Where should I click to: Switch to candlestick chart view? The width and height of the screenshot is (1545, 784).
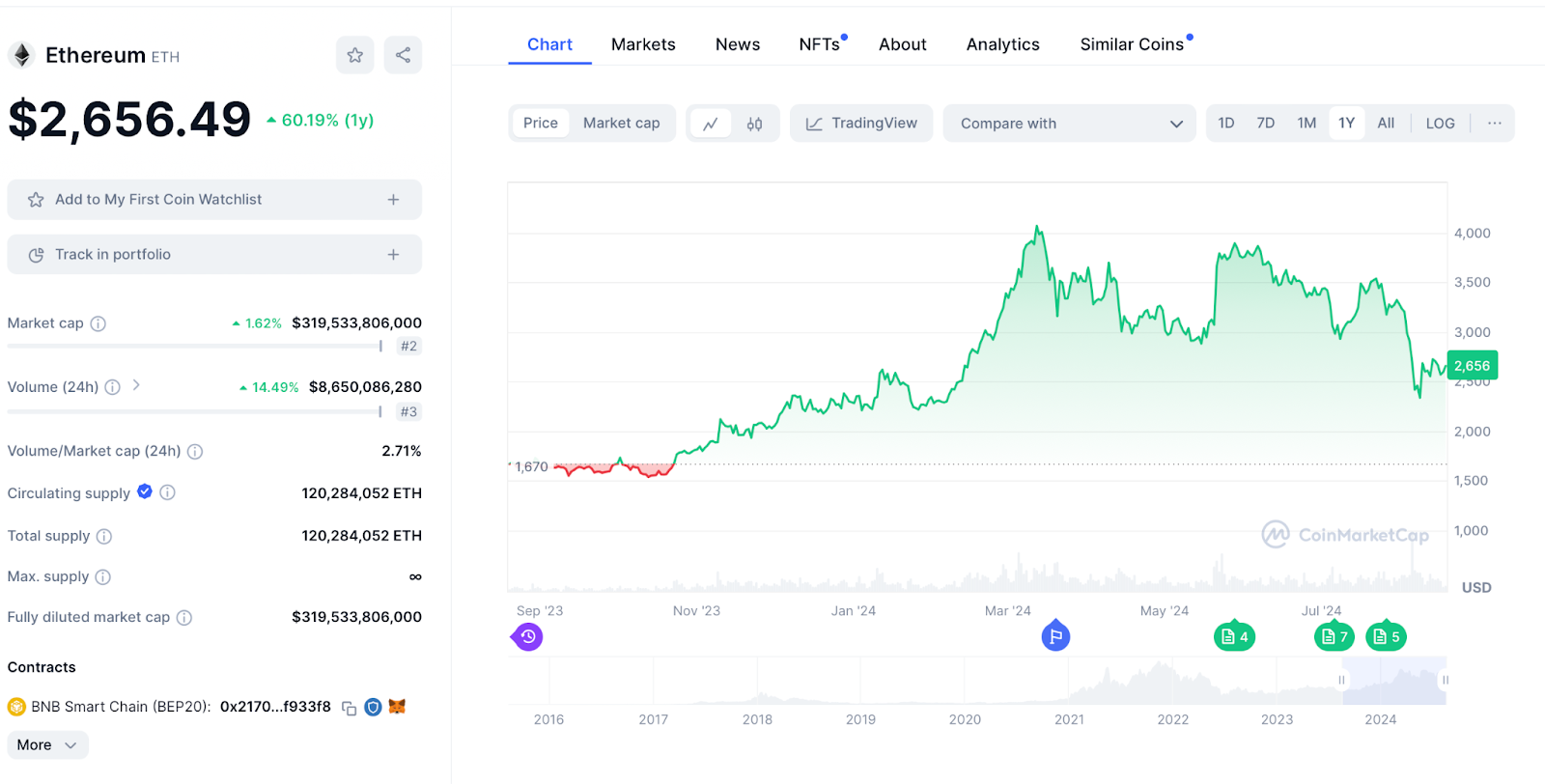(754, 124)
